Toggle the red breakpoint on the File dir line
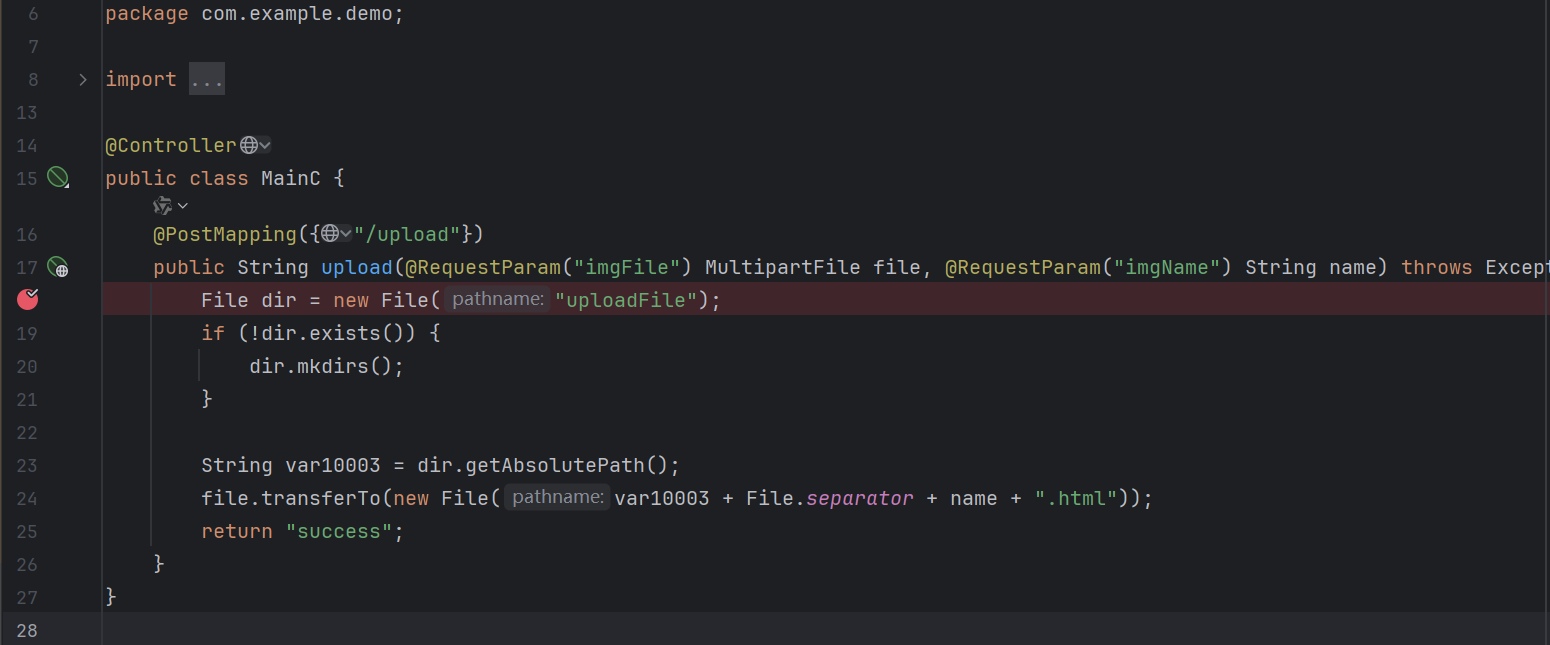The height and width of the screenshot is (645, 1550). (28, 299)
